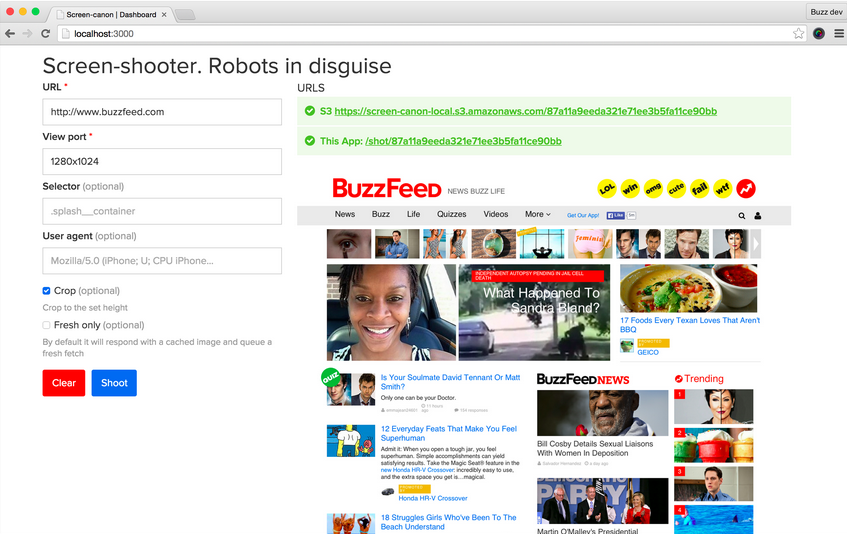Click the Selector input field
847x534 pixels.
pos(162,211)
